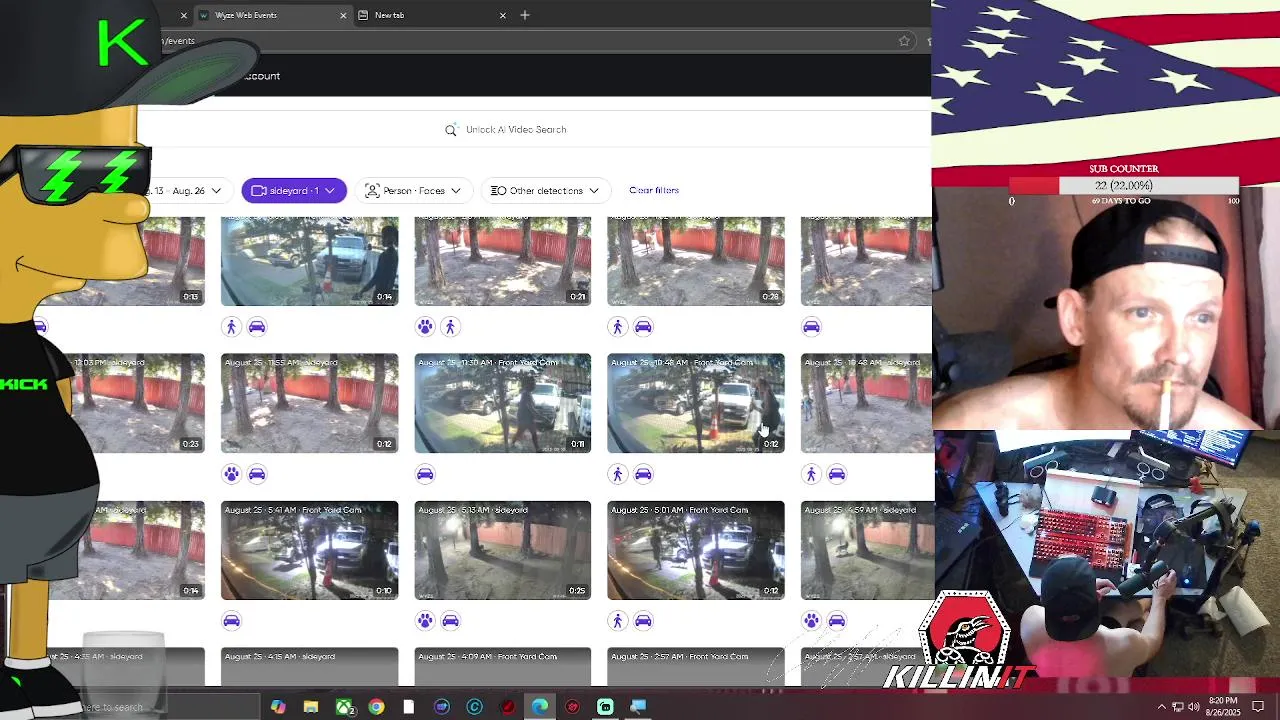Viewport: 1280px width, 720px height.
Task: Select vehicle icon under 0:28 clip
Action: [643, 327]
